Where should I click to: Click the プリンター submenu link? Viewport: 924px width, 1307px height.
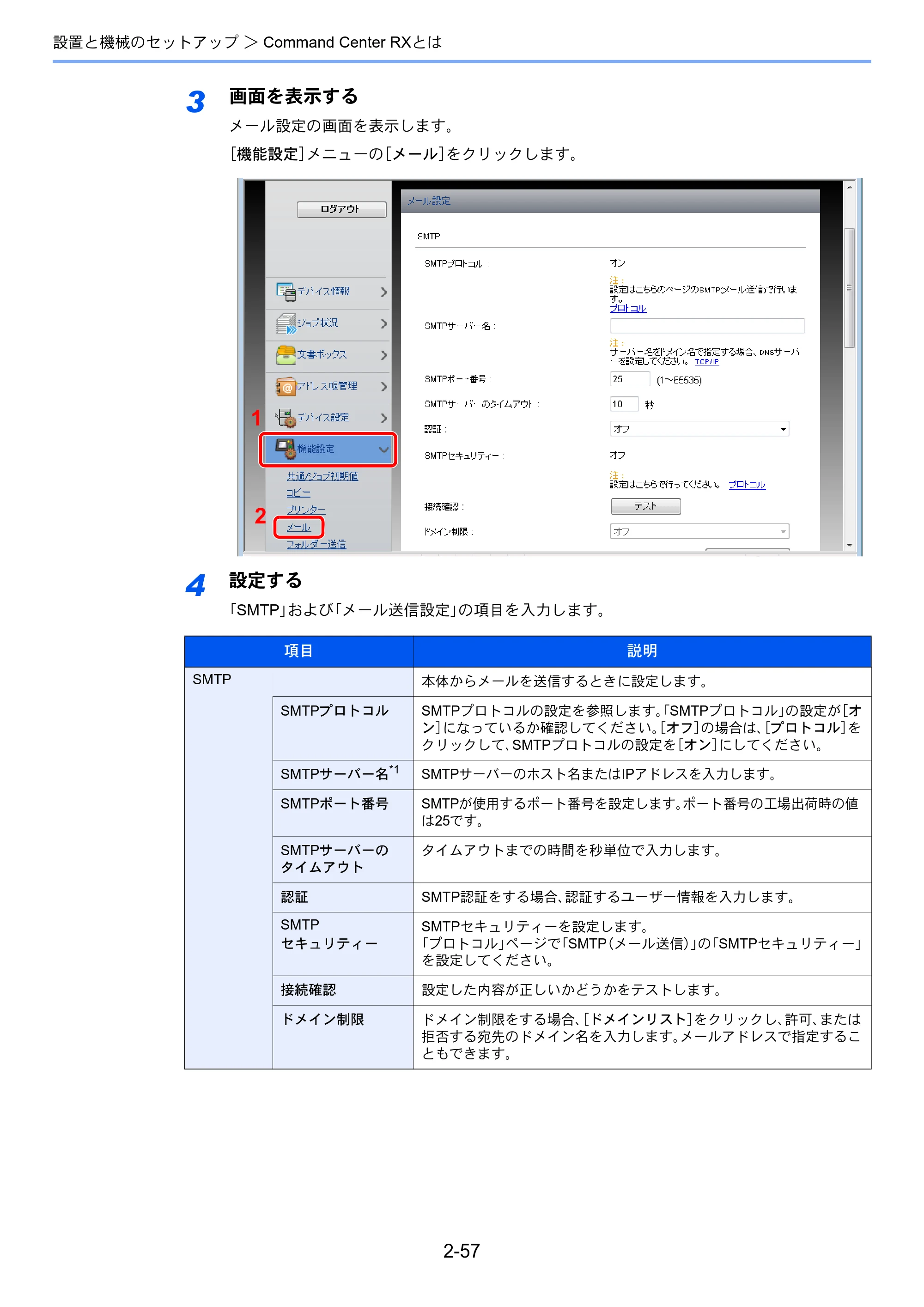pyautogui.click(x=306, y=510)
